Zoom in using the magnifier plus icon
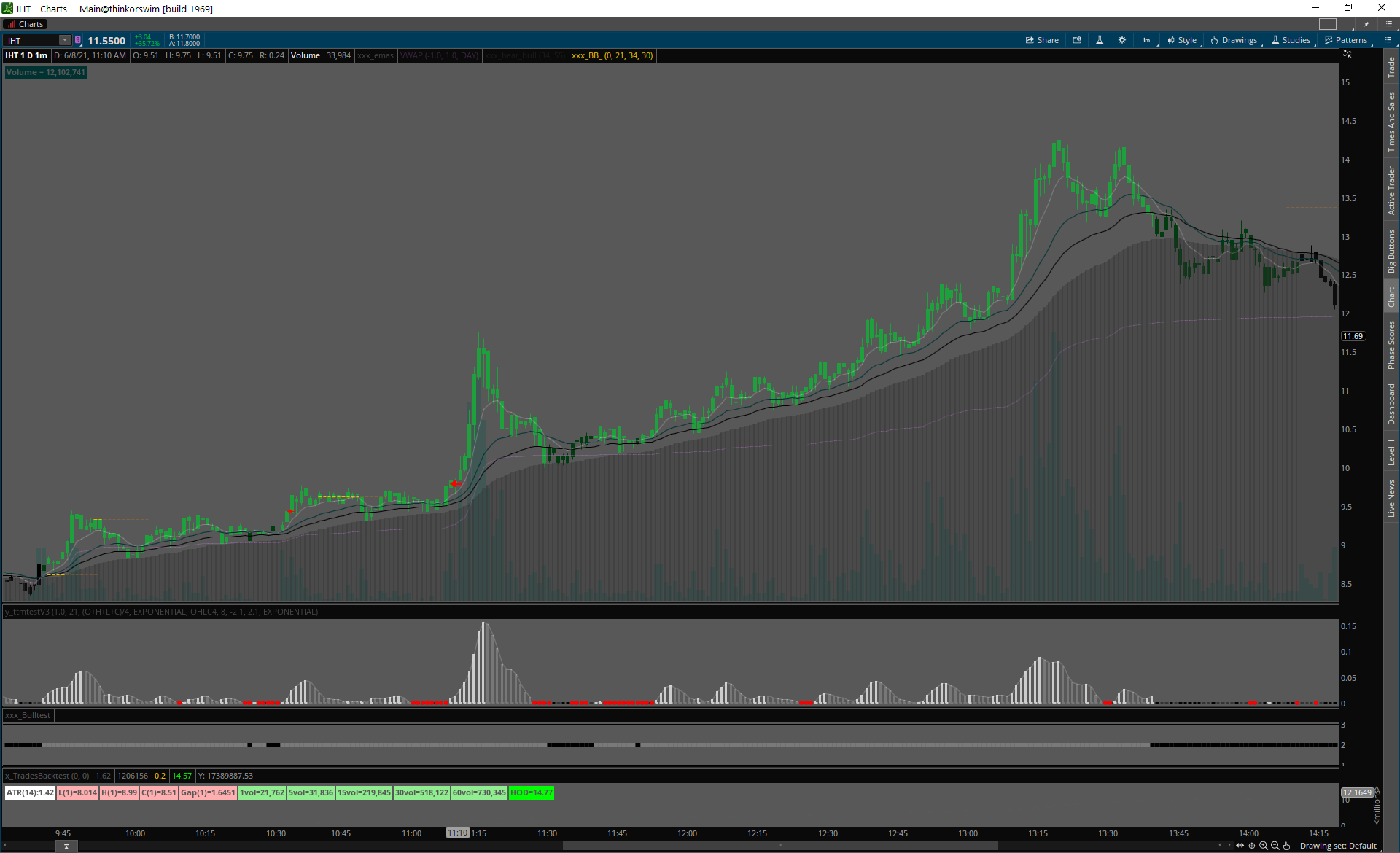 coord(1264,846)
